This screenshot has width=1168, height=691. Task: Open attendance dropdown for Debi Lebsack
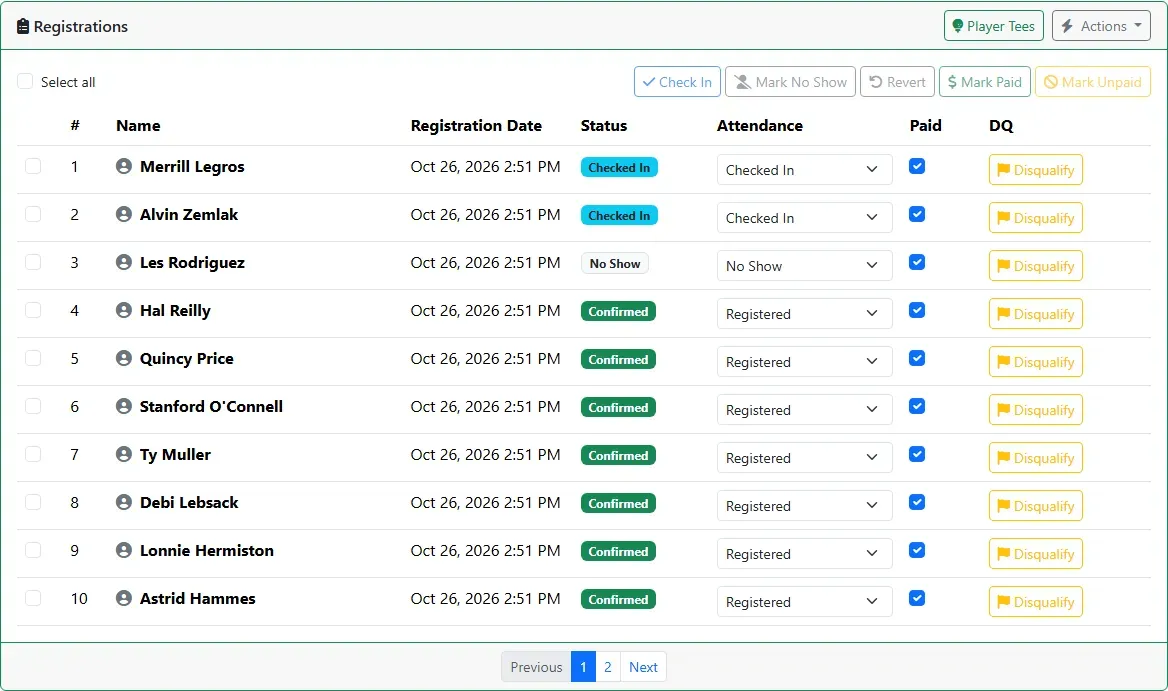coord(804,506)
